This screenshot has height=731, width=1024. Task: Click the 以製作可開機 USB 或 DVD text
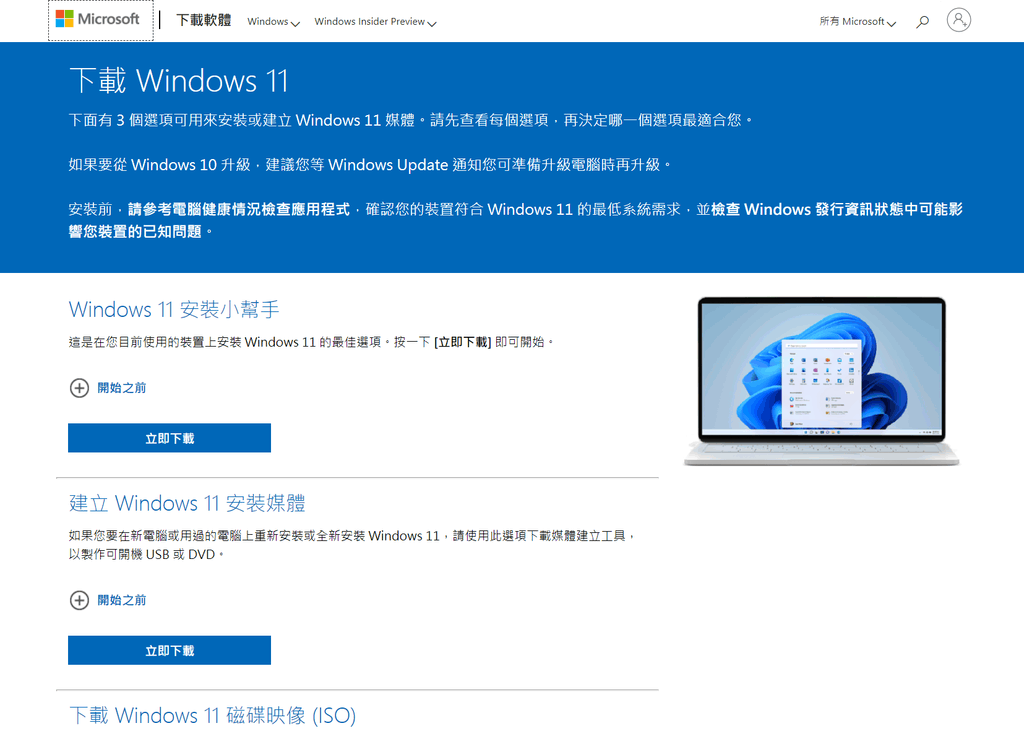pyautogui.click(x=146, y=555)
